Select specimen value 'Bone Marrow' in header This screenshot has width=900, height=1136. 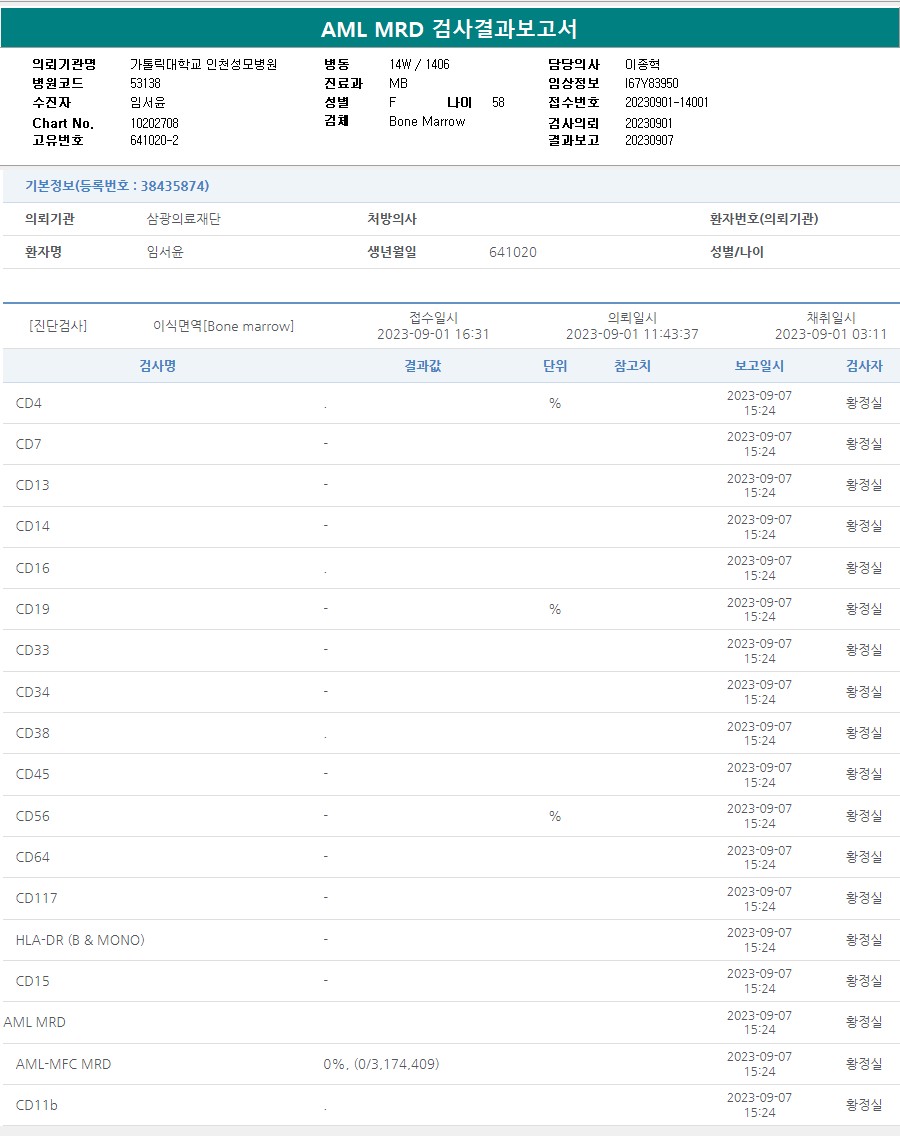[427, 122]
